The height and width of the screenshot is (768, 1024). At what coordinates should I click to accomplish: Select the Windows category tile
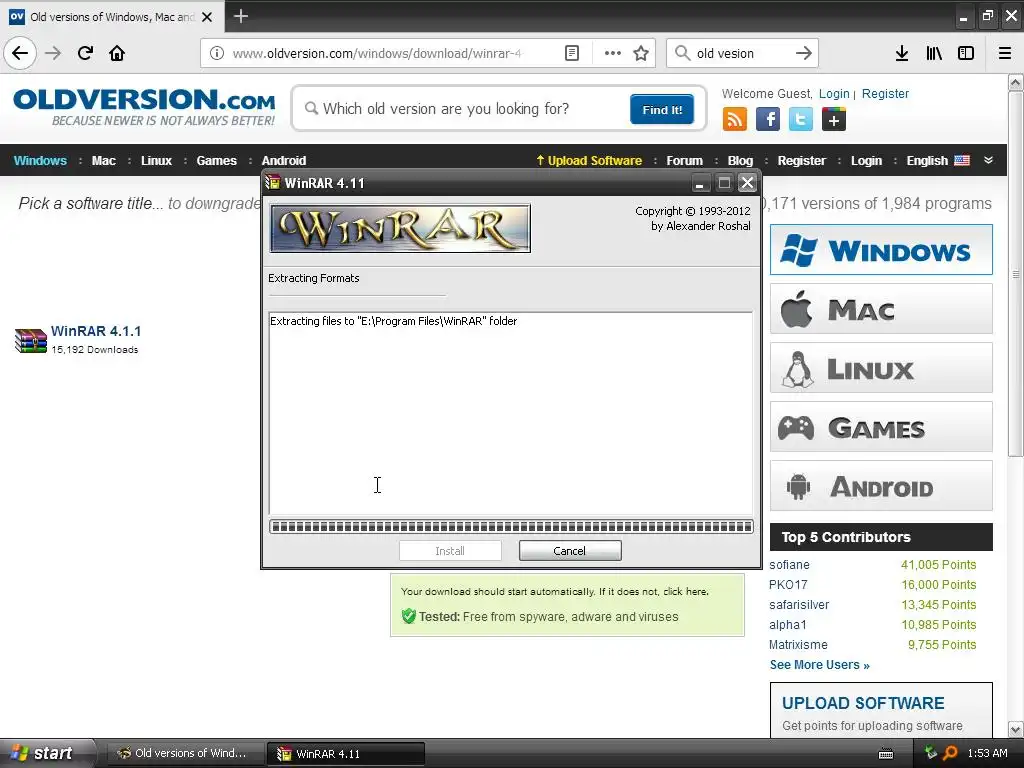click(x=881, y=249)
